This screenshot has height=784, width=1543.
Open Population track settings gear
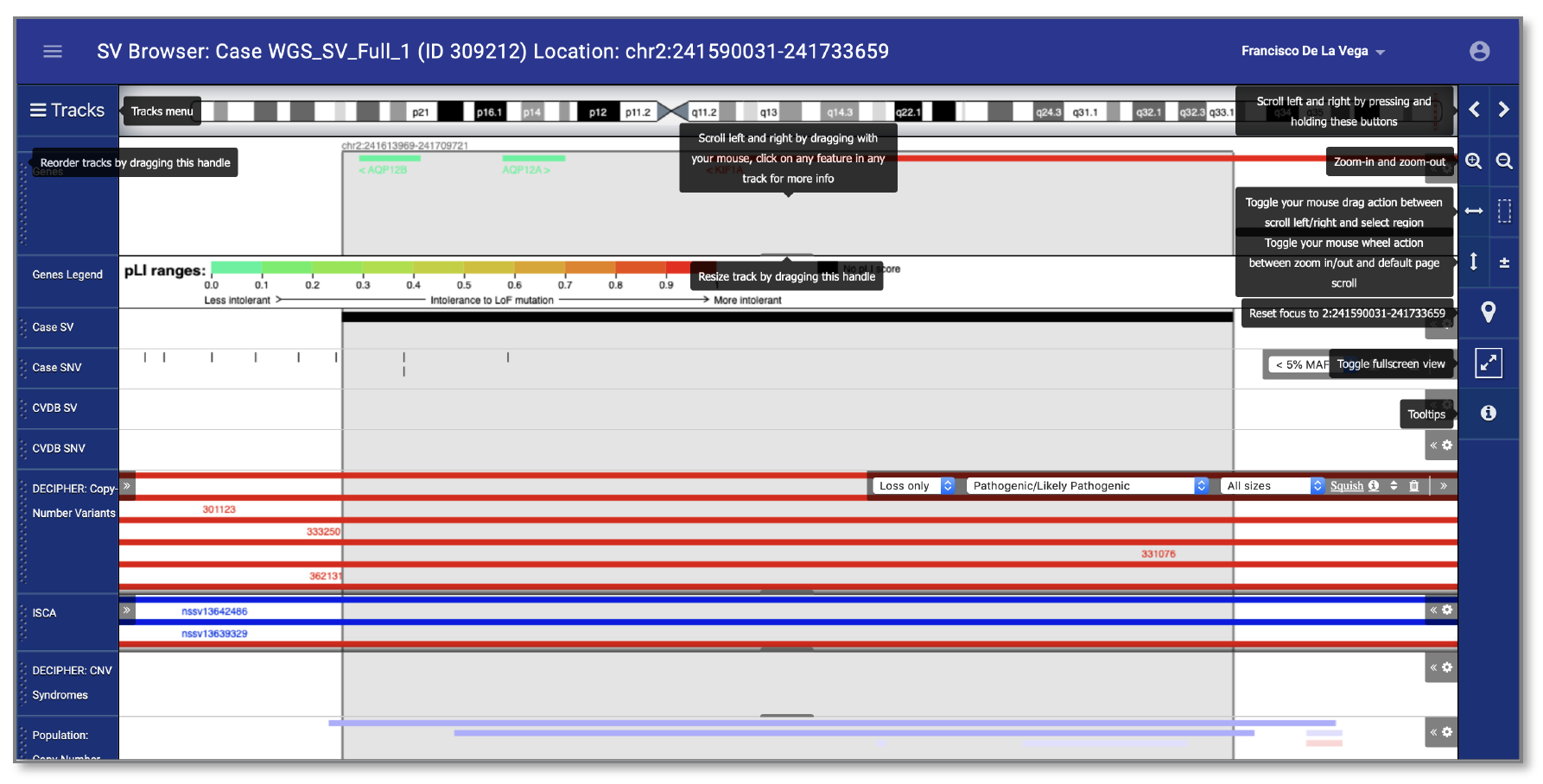pyautogui.click(x=1447, y=732)
